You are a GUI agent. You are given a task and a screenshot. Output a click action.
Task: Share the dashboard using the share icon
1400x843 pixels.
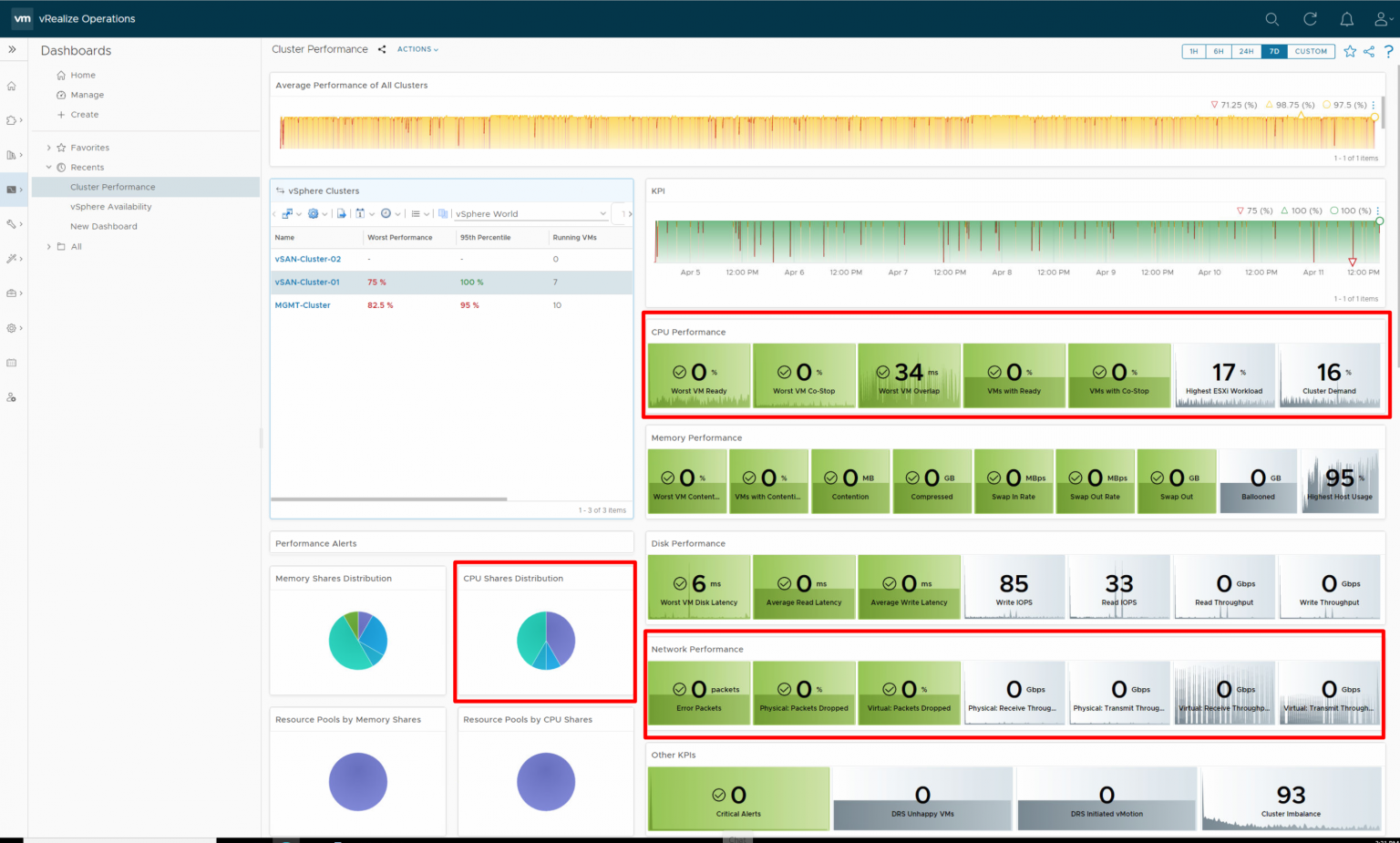[1368, 51]
